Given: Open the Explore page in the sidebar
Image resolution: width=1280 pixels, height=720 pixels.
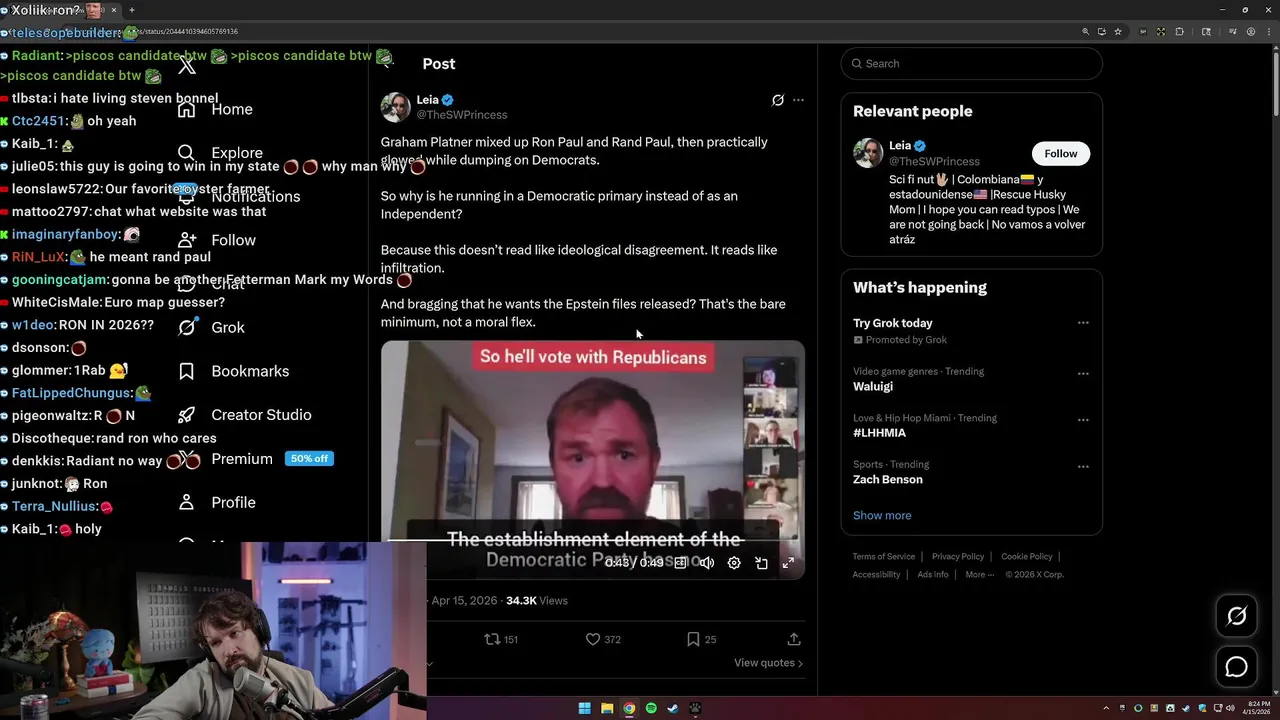Looking at the screenshot, I should [x=237, y=153].
